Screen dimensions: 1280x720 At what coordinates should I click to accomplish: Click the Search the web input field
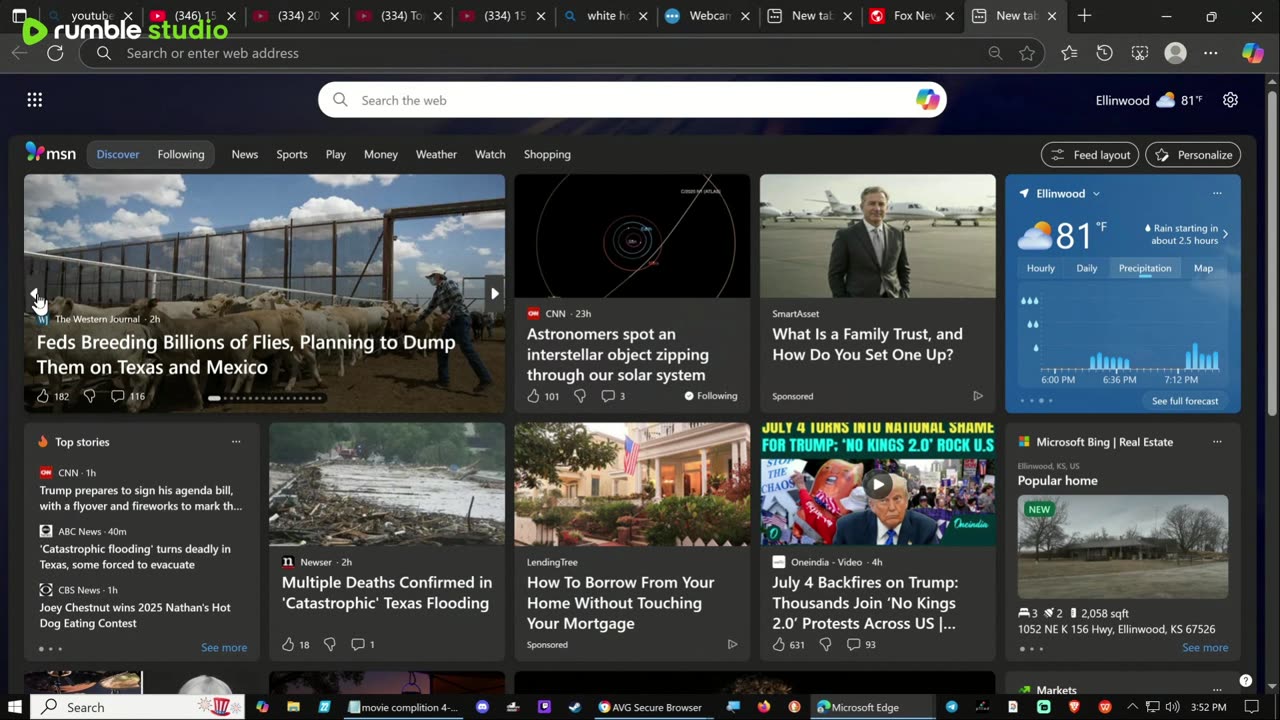coord(632,100)
